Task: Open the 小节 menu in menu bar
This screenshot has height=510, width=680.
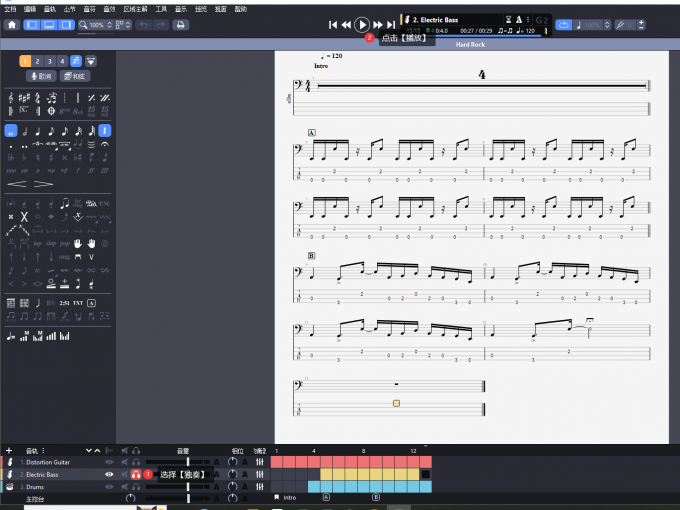Action: [69, 7]
